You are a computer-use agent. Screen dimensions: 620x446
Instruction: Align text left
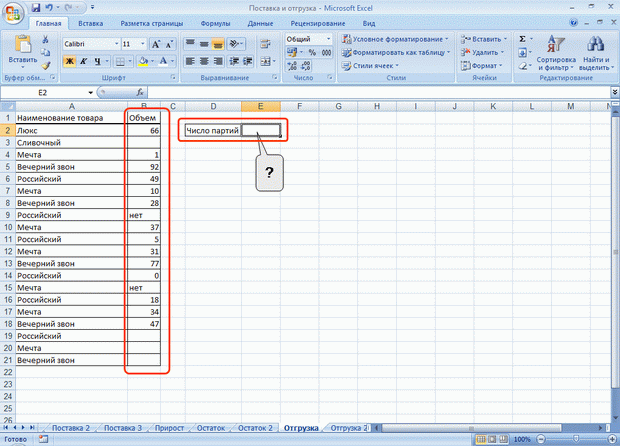point(190,61)
